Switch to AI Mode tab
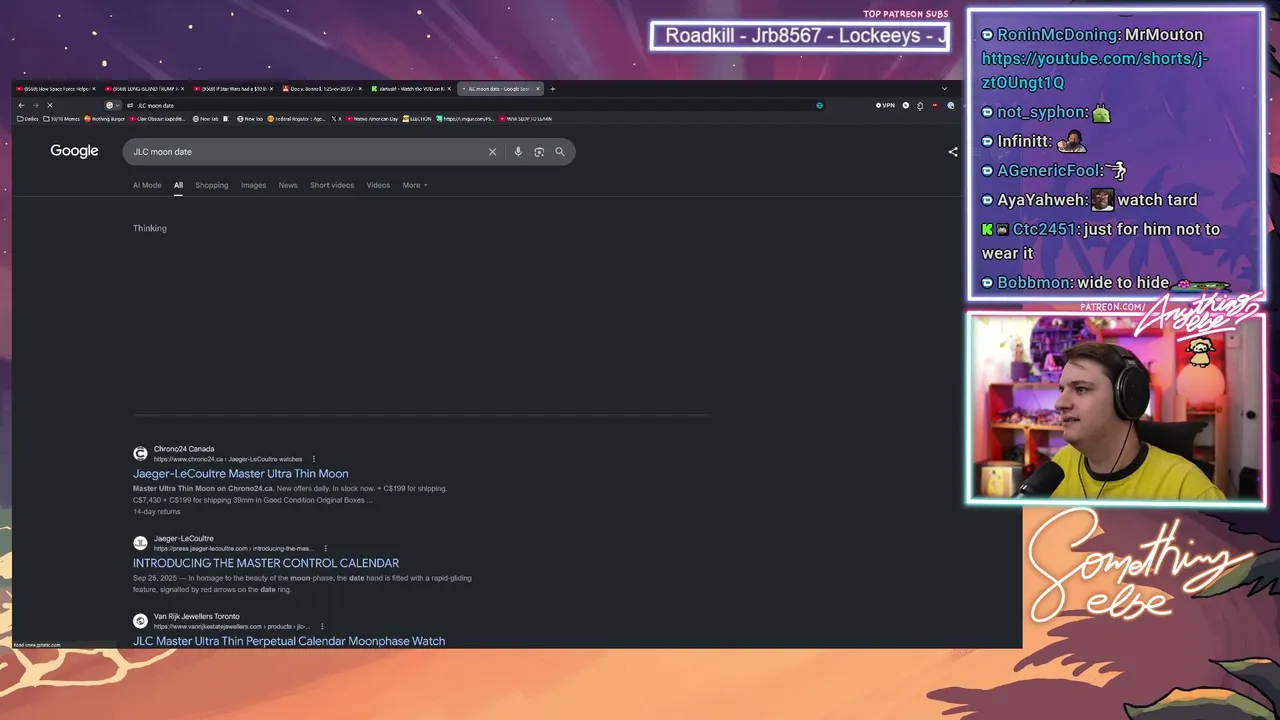This screenshot has width=1280, height=720. [147, 185]
